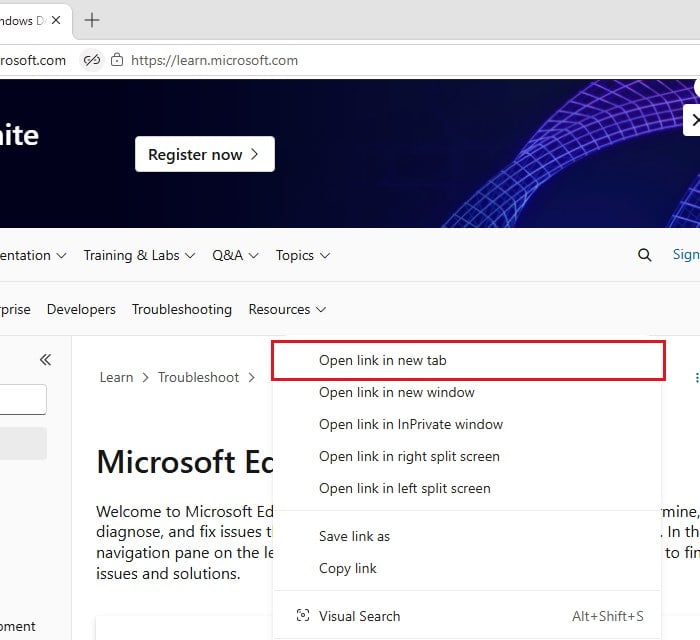Open the Developers nav link
This screenshot has height=640, width=700.
tap(81, 309)
